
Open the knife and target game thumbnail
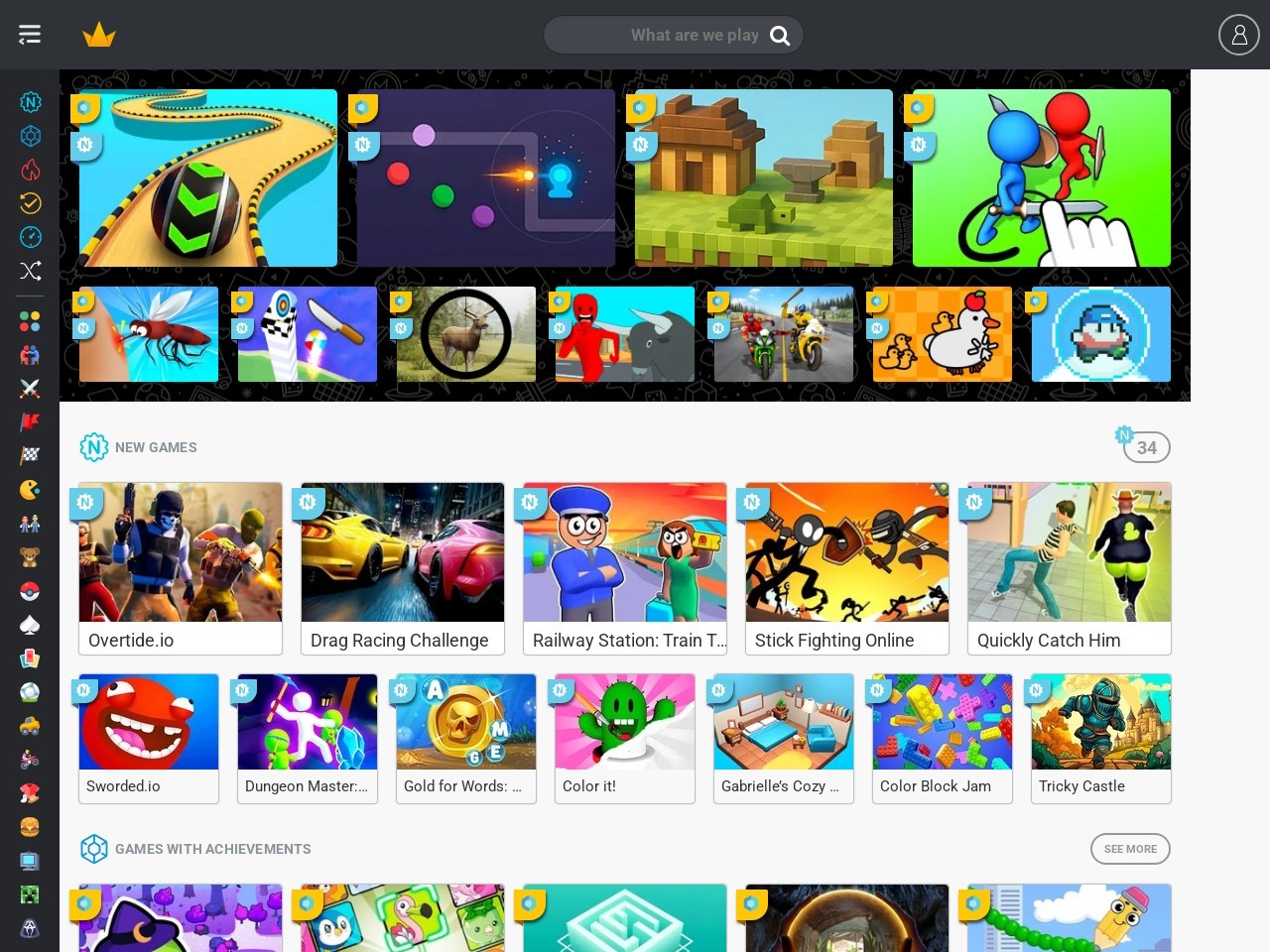[x=308, y=334]
